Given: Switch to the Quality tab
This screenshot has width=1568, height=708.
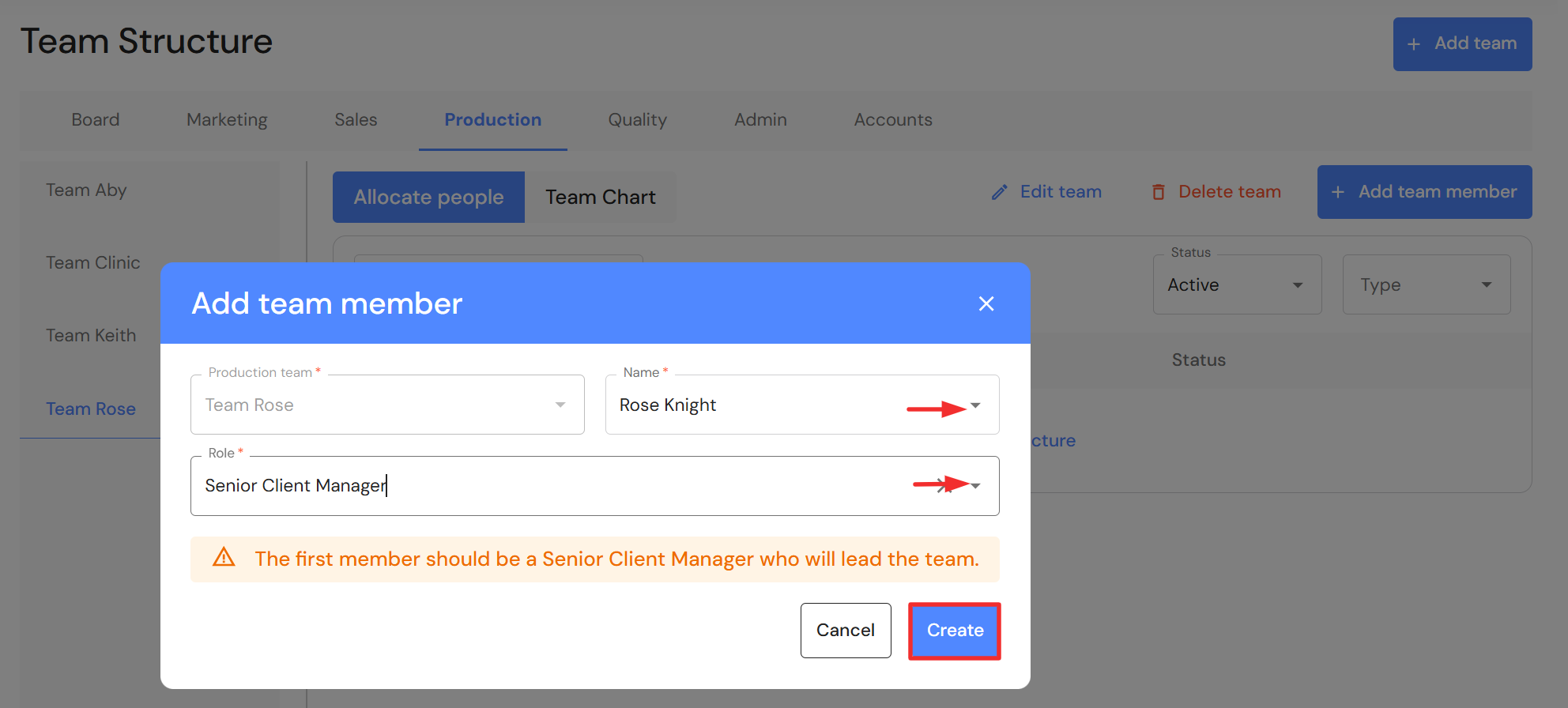Looking at the screenshot, I should pyautogui.click(x=637, y=120).
